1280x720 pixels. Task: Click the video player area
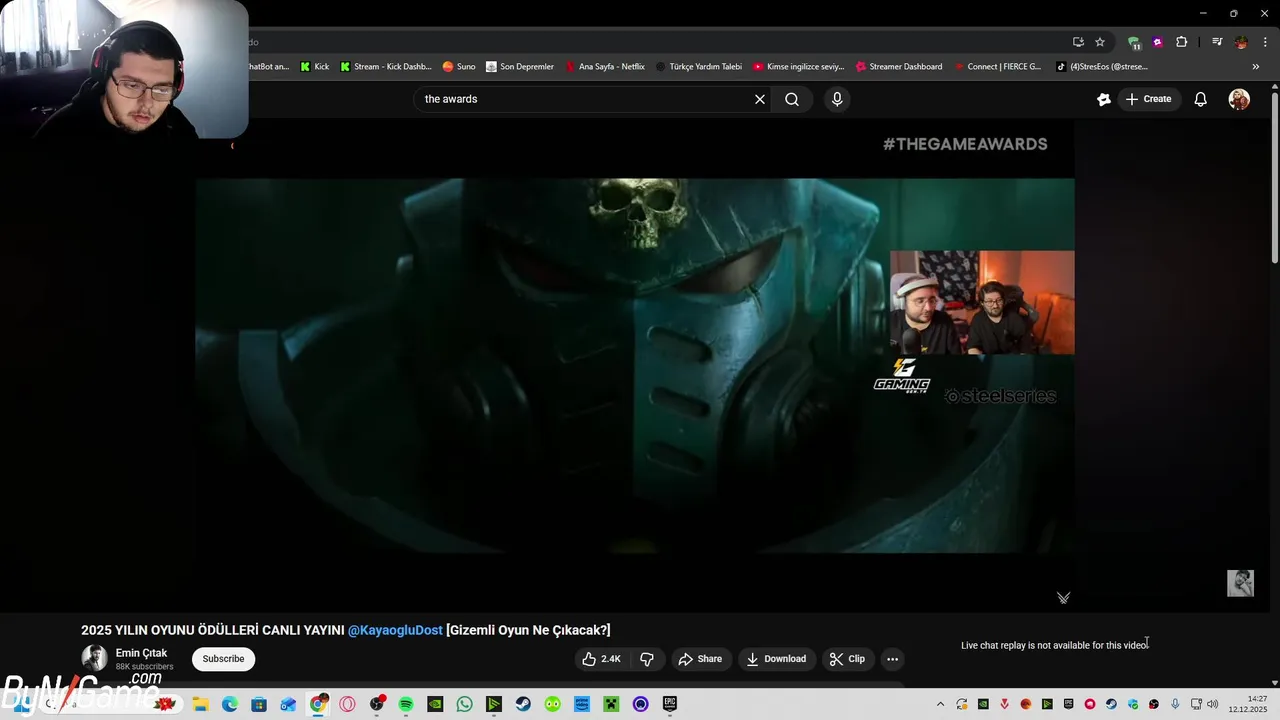635,365
